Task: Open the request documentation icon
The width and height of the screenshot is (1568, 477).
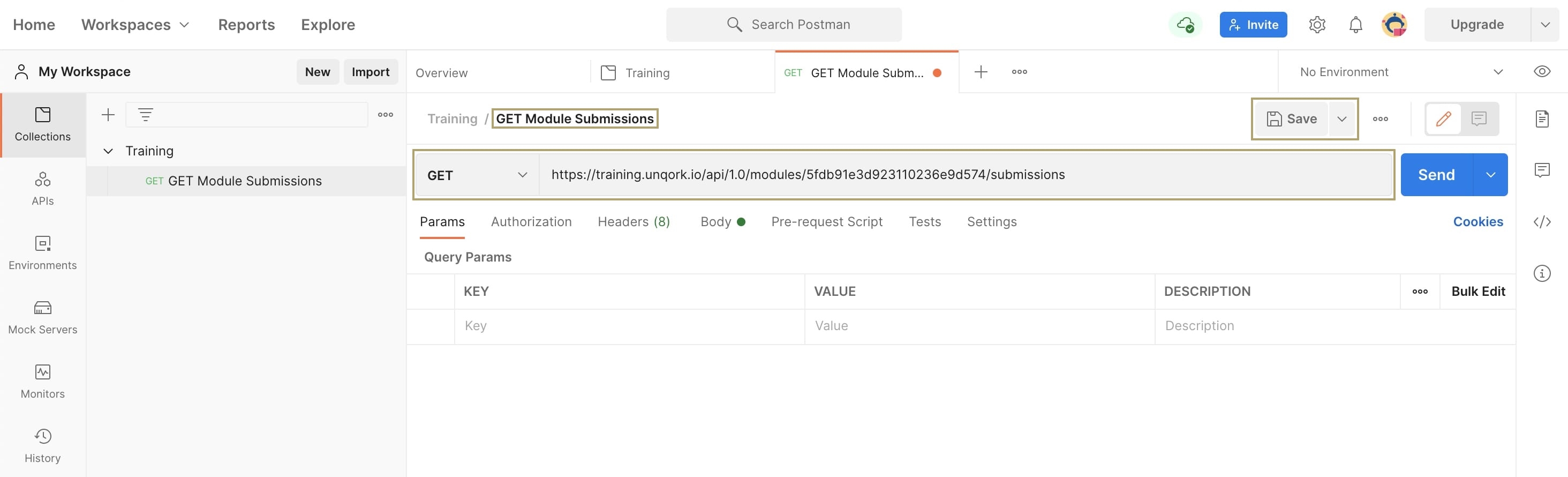Action: (x=1542, y=119)
